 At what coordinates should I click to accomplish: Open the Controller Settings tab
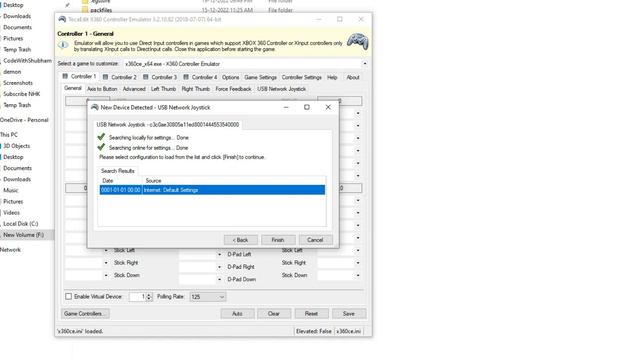coord(302,77)
